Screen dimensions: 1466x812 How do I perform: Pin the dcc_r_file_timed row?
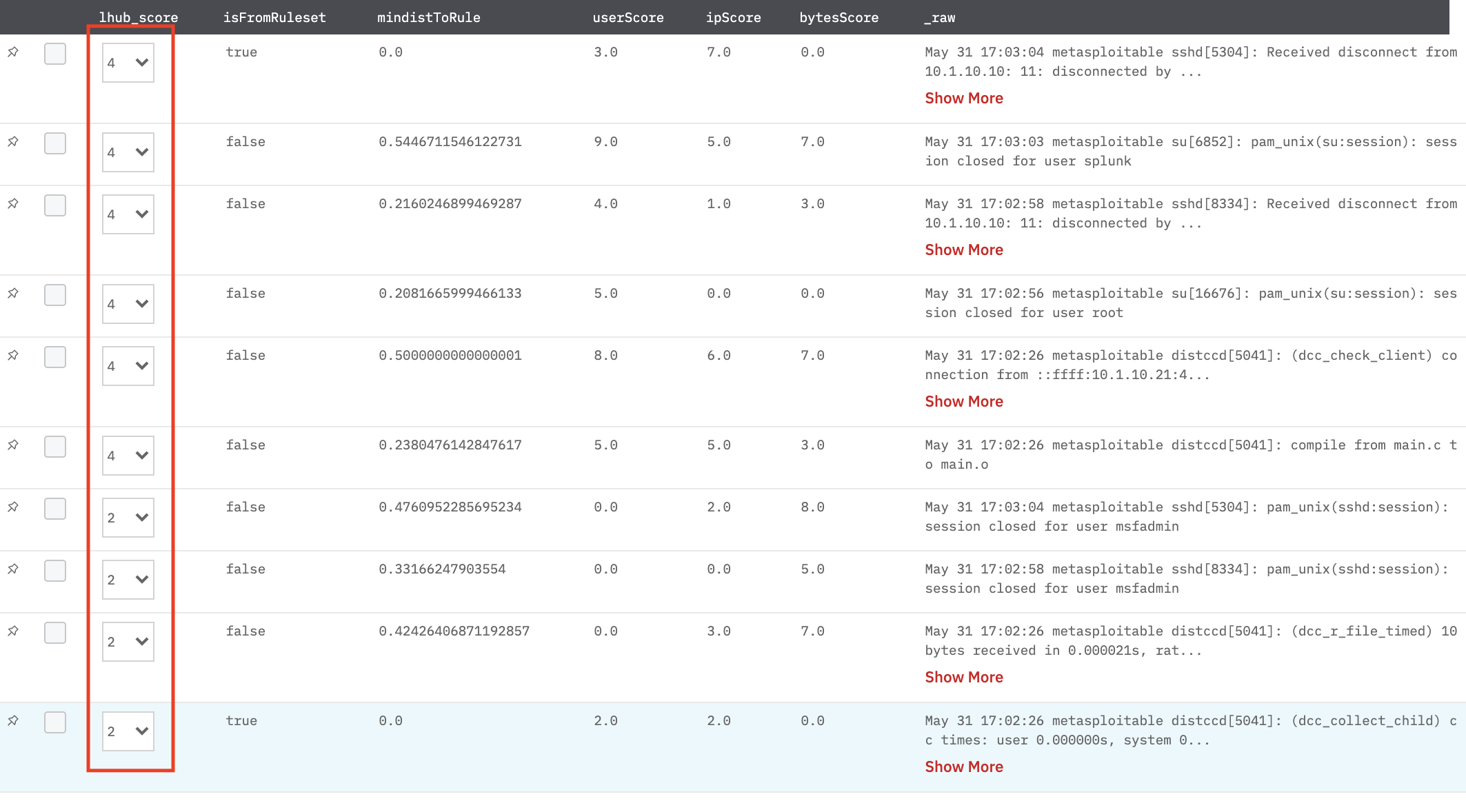[13, 631]
